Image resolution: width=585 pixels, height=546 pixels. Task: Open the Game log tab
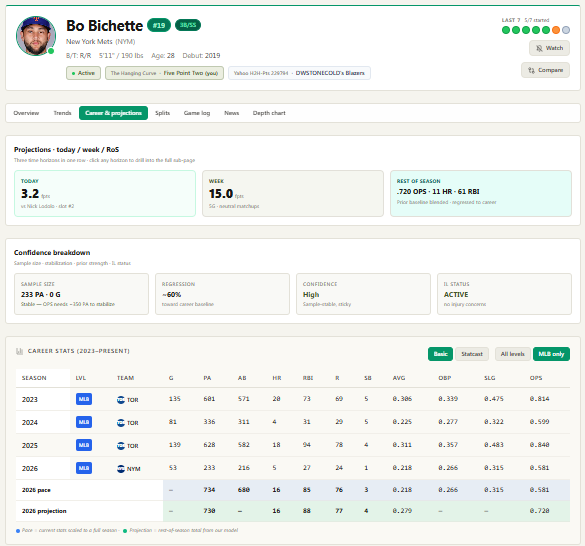click(x=197, y=113)
